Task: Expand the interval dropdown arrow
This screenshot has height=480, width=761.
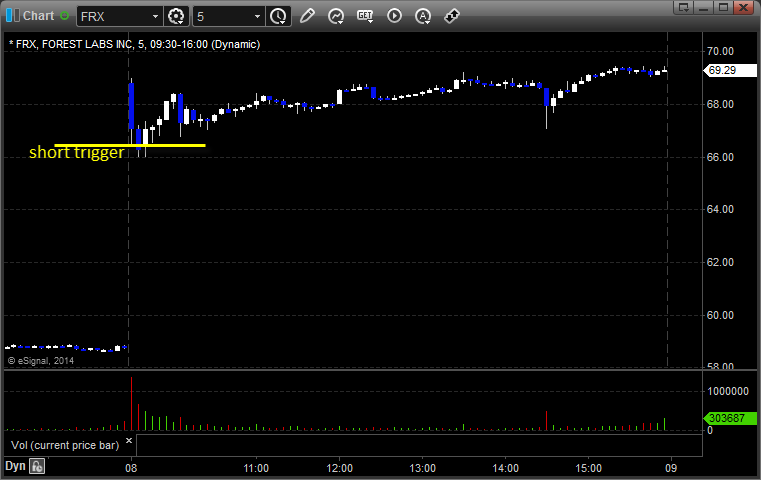Action: coord(258,17)
